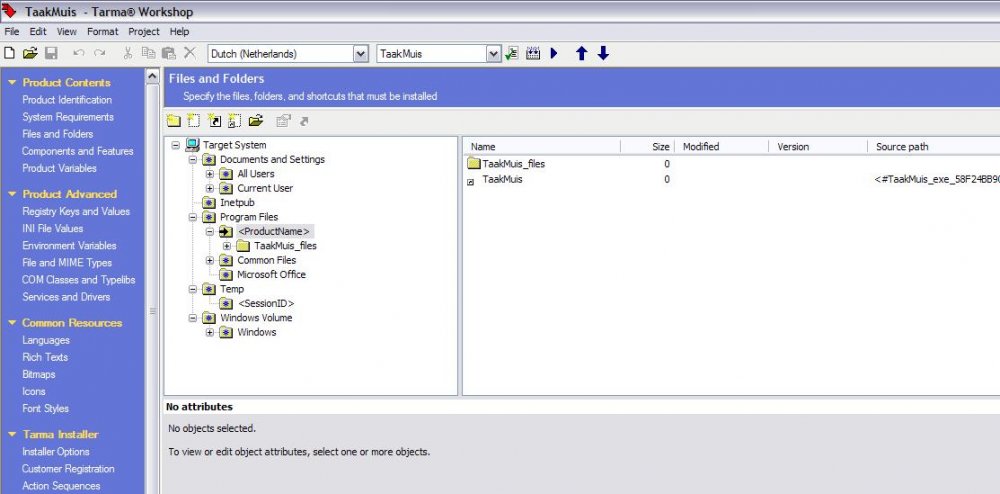Collapse the Common Resources sidebar section
The width and height of the screenshot is (1000, 494).
(11, 323)
